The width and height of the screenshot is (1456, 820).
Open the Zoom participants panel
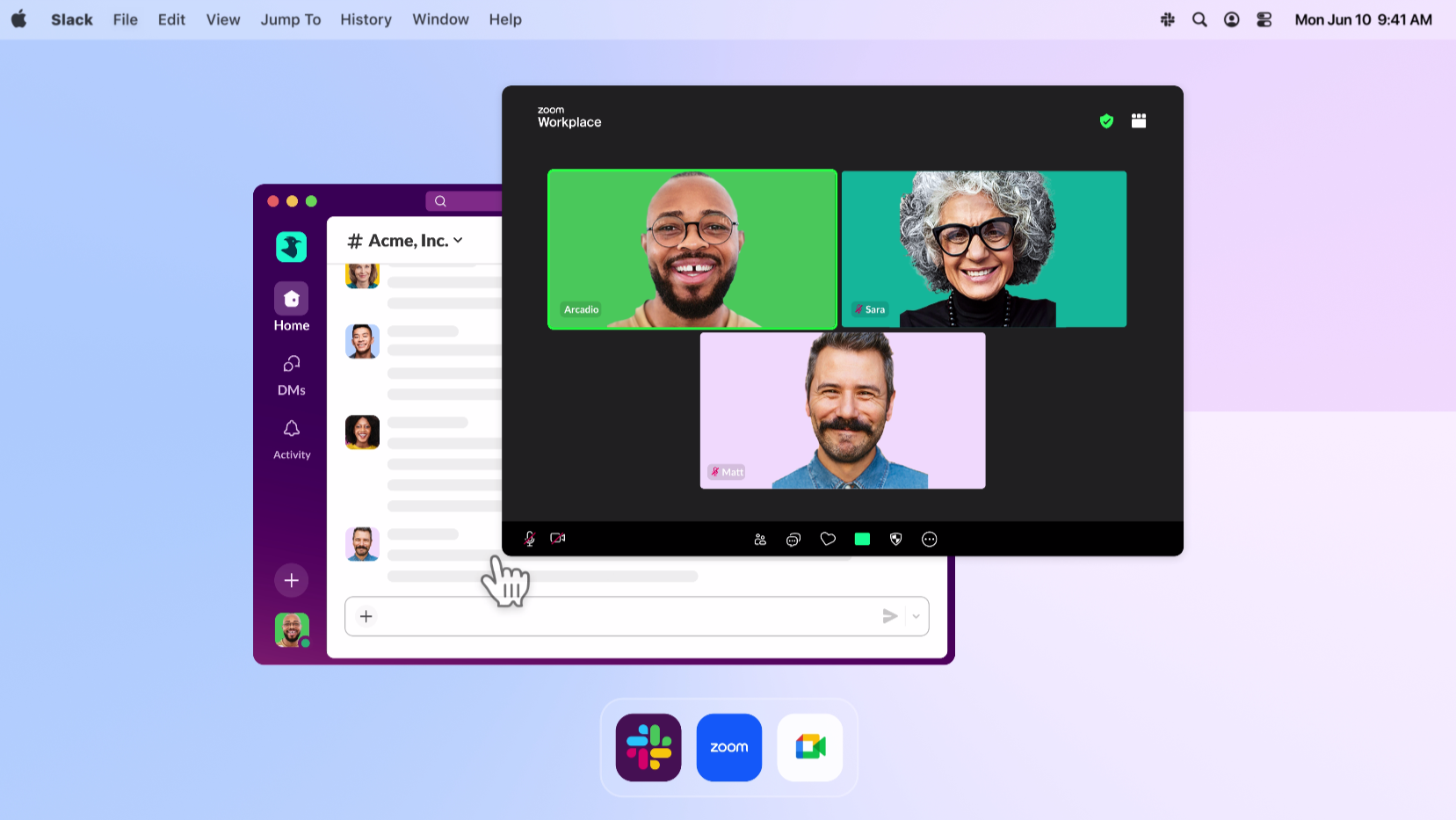tap(760, 540)
